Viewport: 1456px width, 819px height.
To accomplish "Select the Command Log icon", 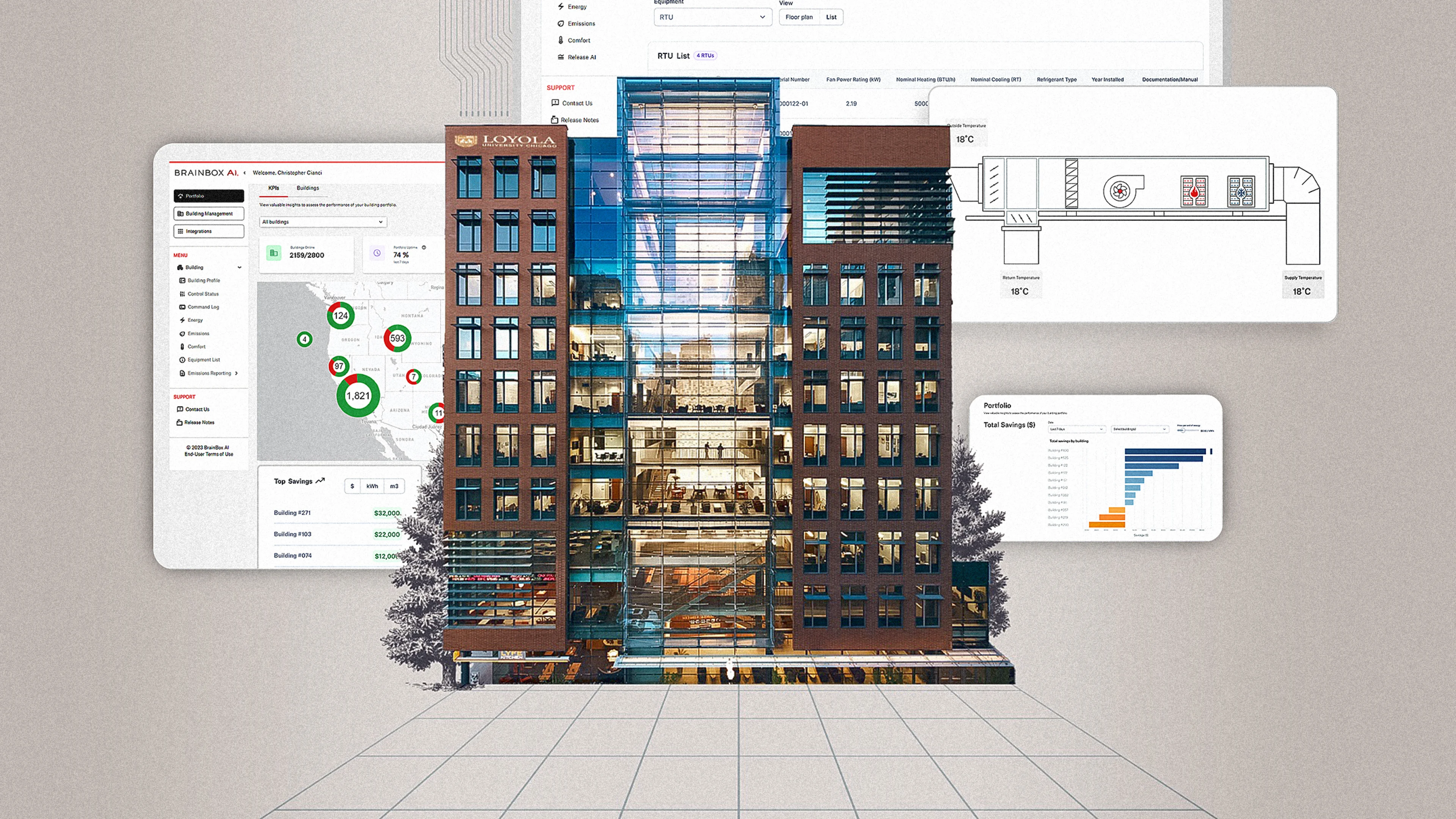I will coord(182,308).
